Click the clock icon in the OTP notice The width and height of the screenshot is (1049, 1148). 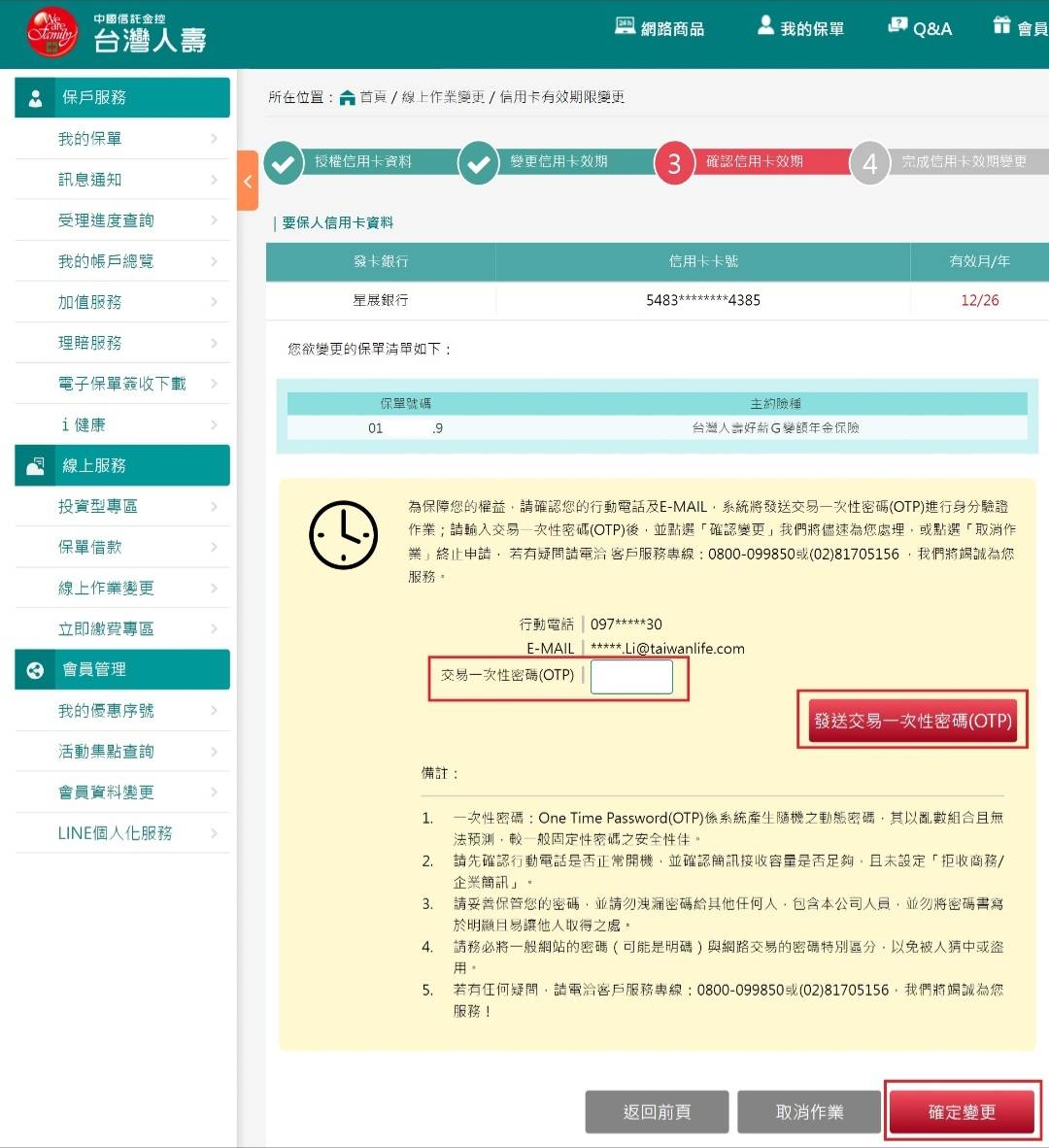(343, 535)
